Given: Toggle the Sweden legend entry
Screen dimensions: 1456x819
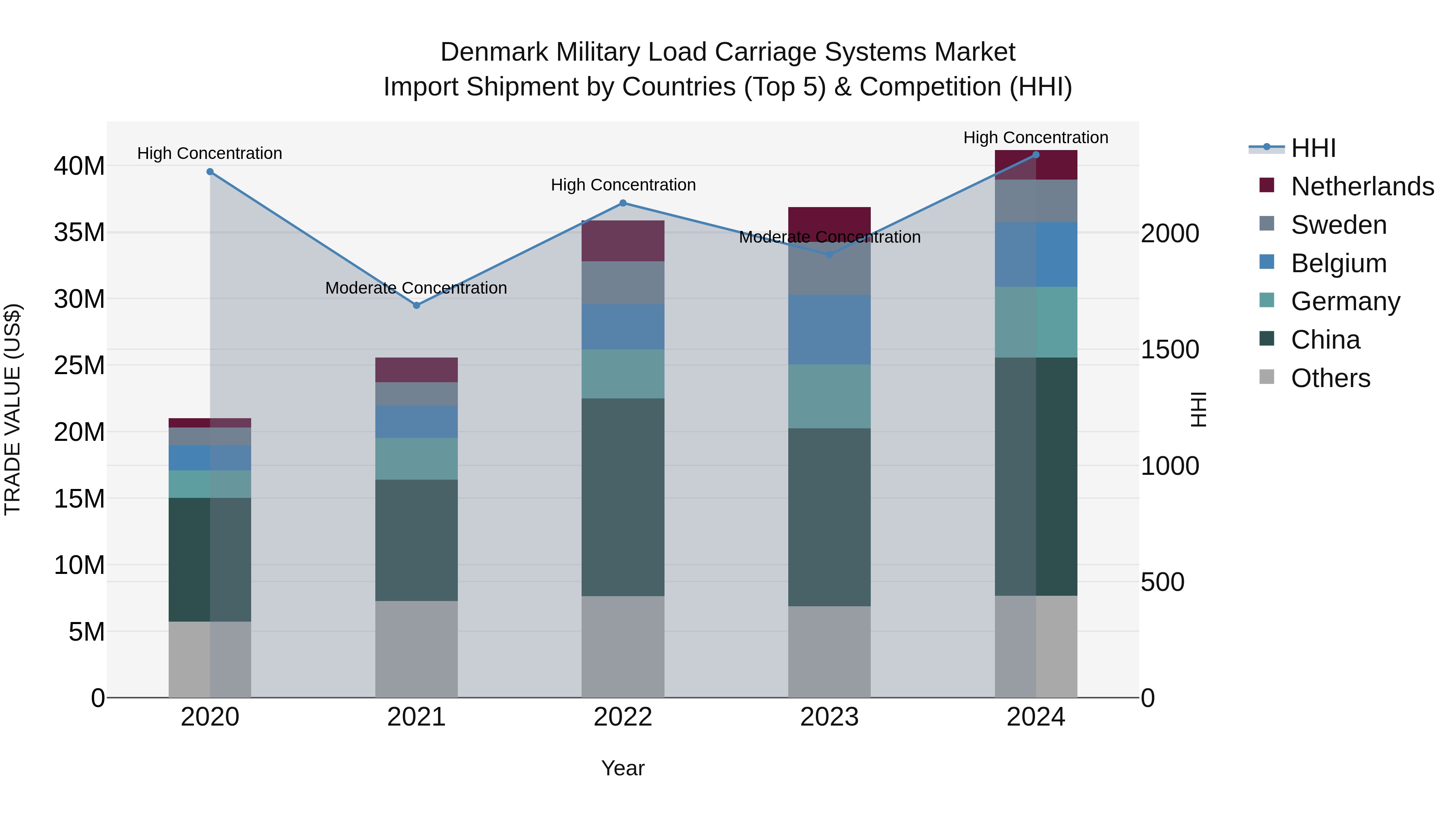Looking at the screenshot, I should 1323,225.
